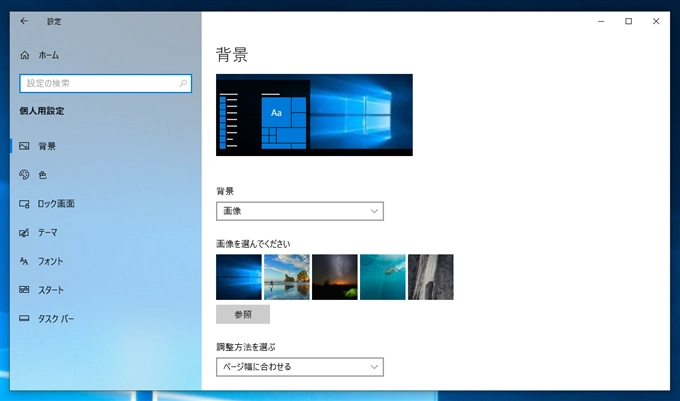680x401 pixels.
Task: Expand the ページ幅に合わせる fit dropdown
Action: [x=300, y=367]
